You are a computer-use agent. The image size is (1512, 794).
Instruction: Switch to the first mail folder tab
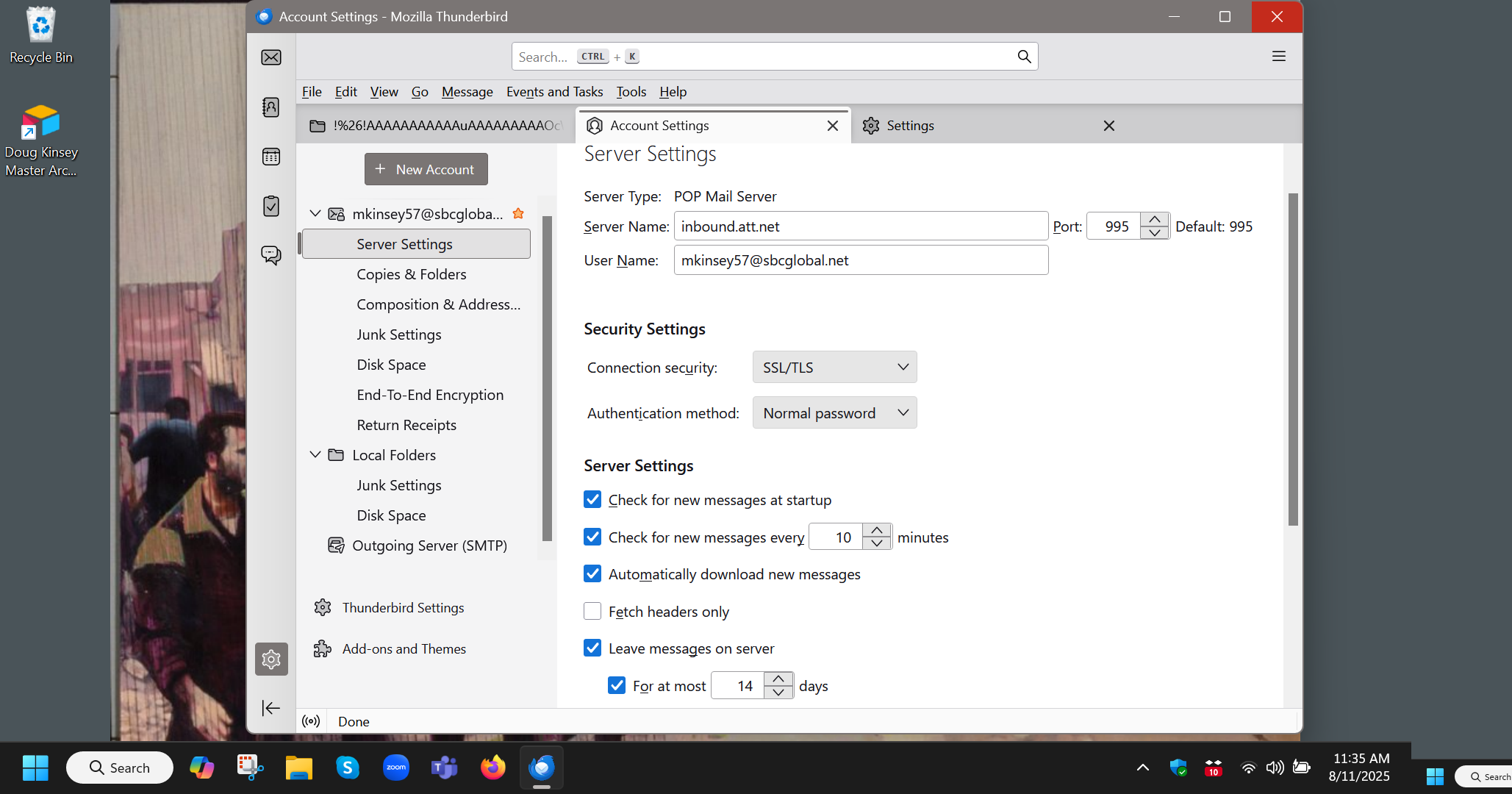(437, 126)
